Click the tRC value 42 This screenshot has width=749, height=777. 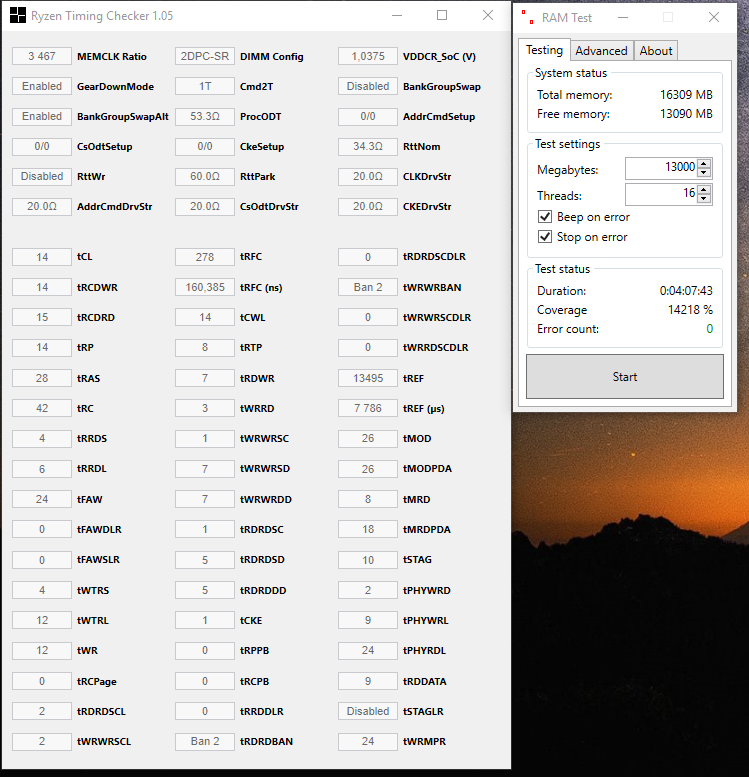click(42, 408)
